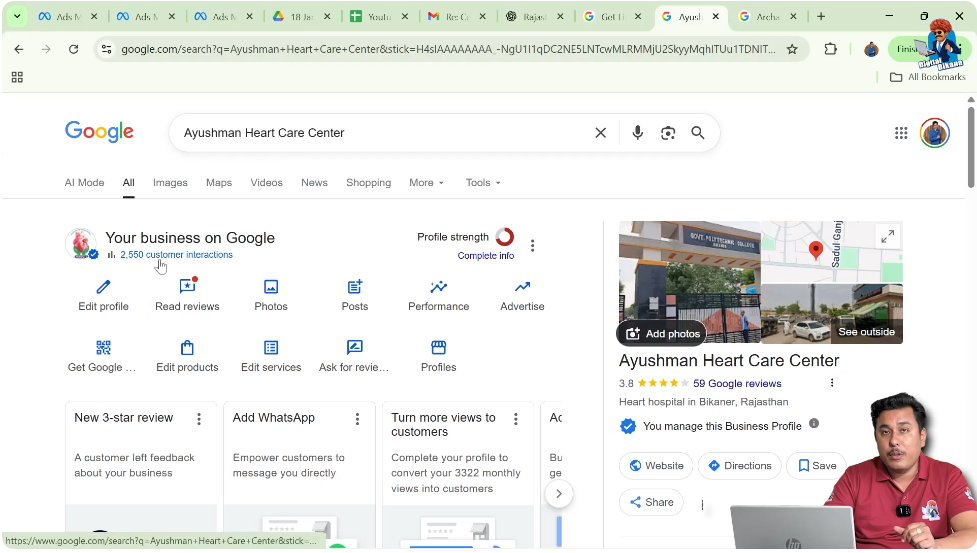Switch to Images results tab

tap(170, 182)
